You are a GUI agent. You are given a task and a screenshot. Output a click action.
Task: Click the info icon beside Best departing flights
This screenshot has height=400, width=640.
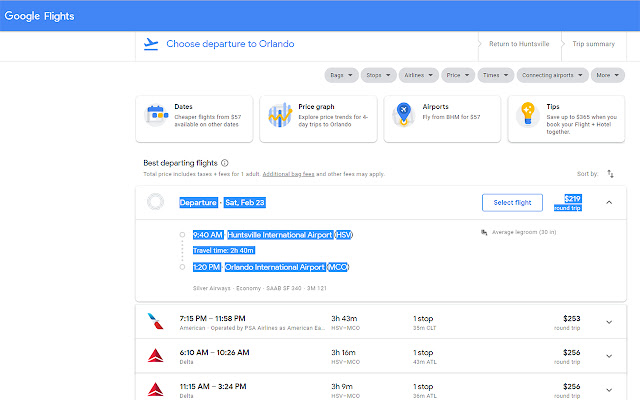point(224,163)
